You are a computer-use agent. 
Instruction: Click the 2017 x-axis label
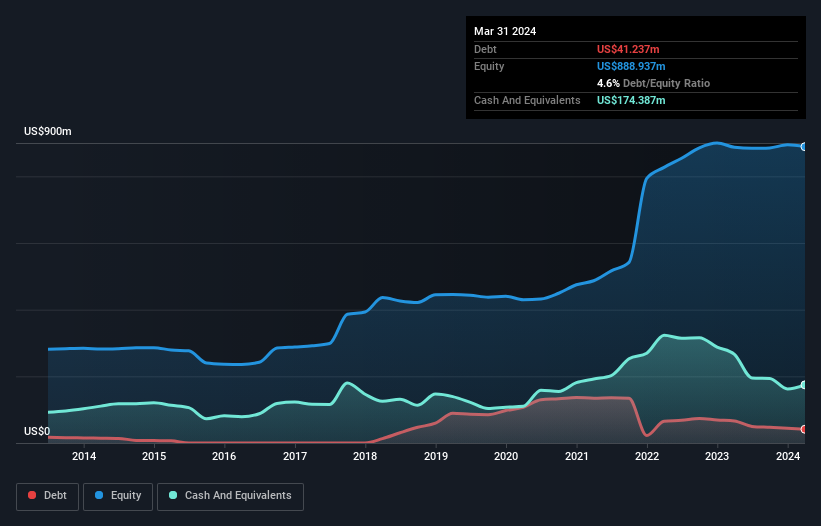click(295, 456)
